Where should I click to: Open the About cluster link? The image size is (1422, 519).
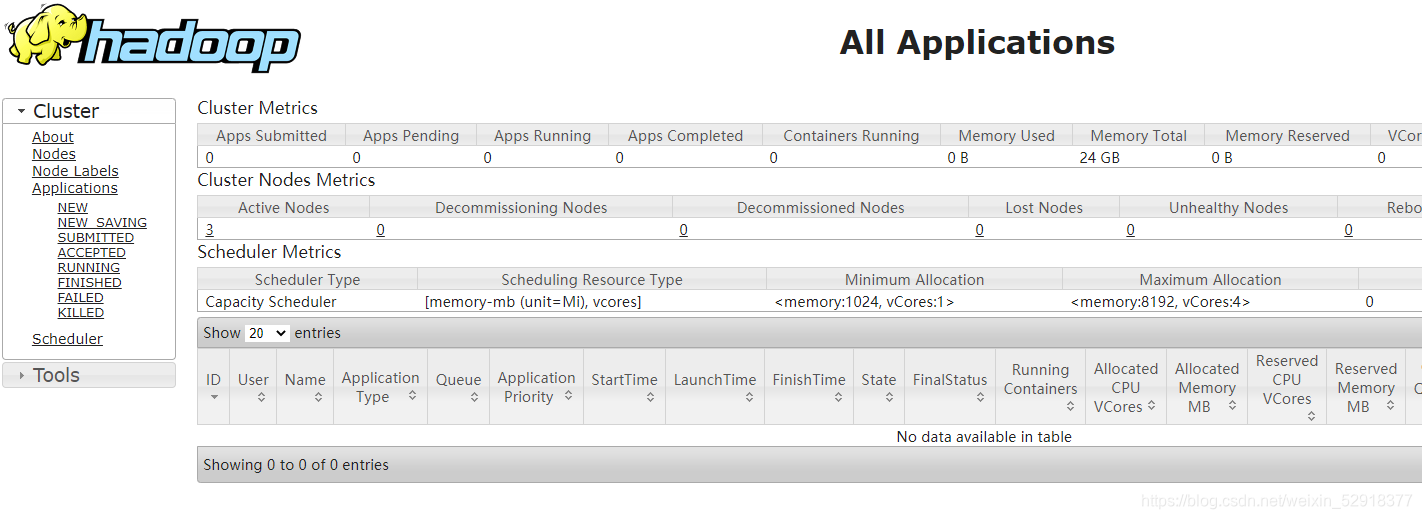pos(53,137)
